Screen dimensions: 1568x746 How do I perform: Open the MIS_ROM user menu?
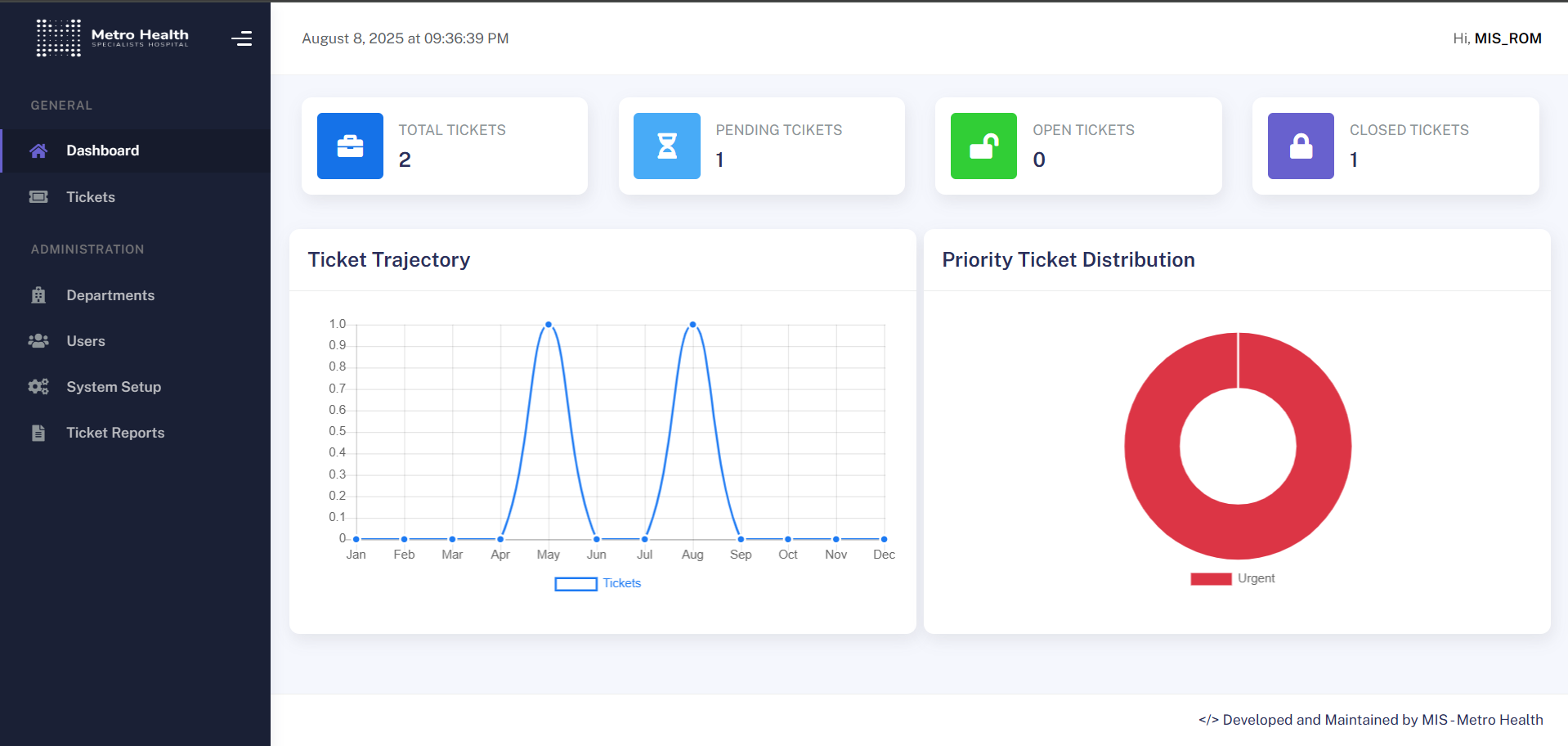[1507, 38]
